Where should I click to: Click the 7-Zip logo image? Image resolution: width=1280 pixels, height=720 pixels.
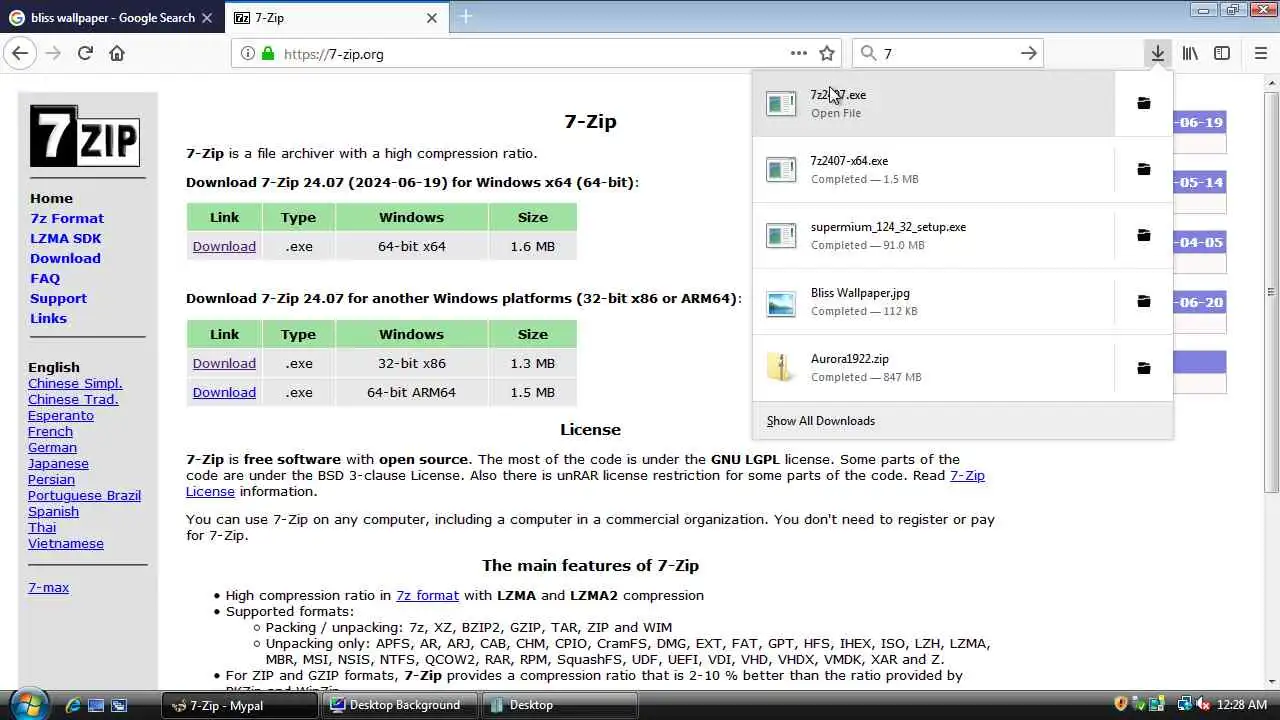click(84, 135)
